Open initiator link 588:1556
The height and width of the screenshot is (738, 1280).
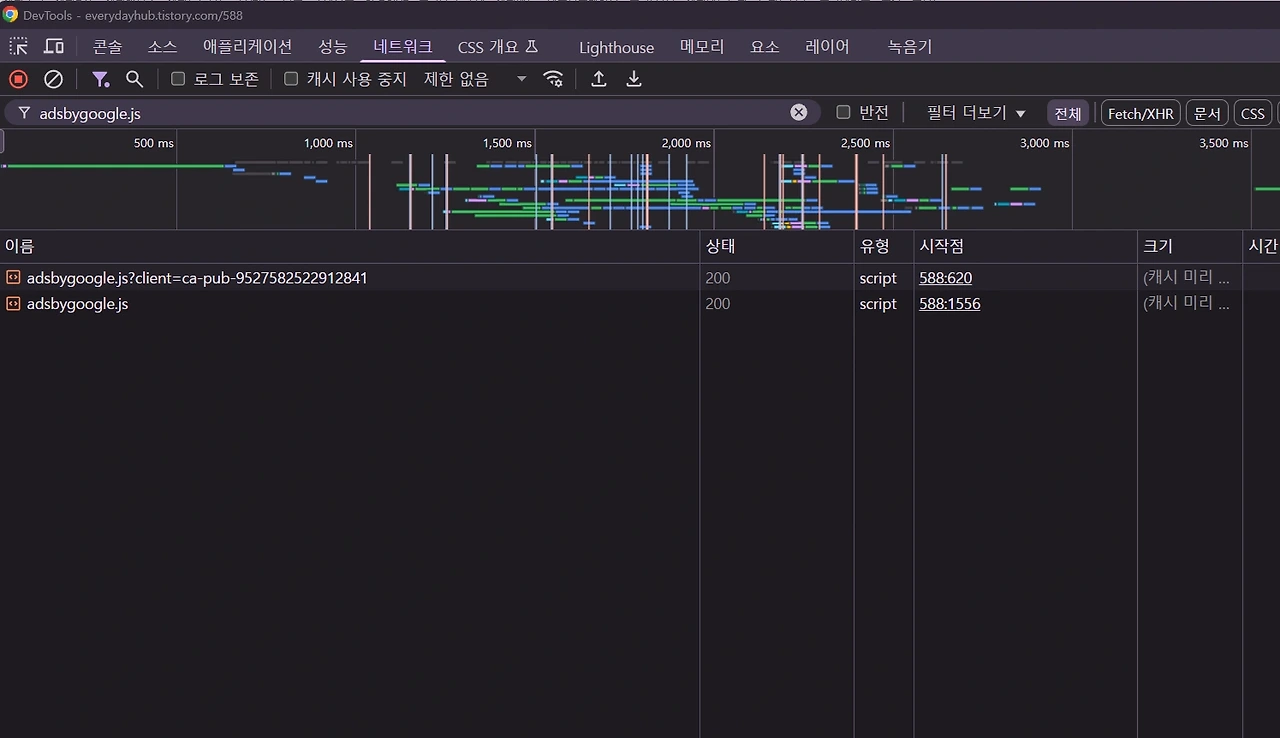click(x=949, y=304)
